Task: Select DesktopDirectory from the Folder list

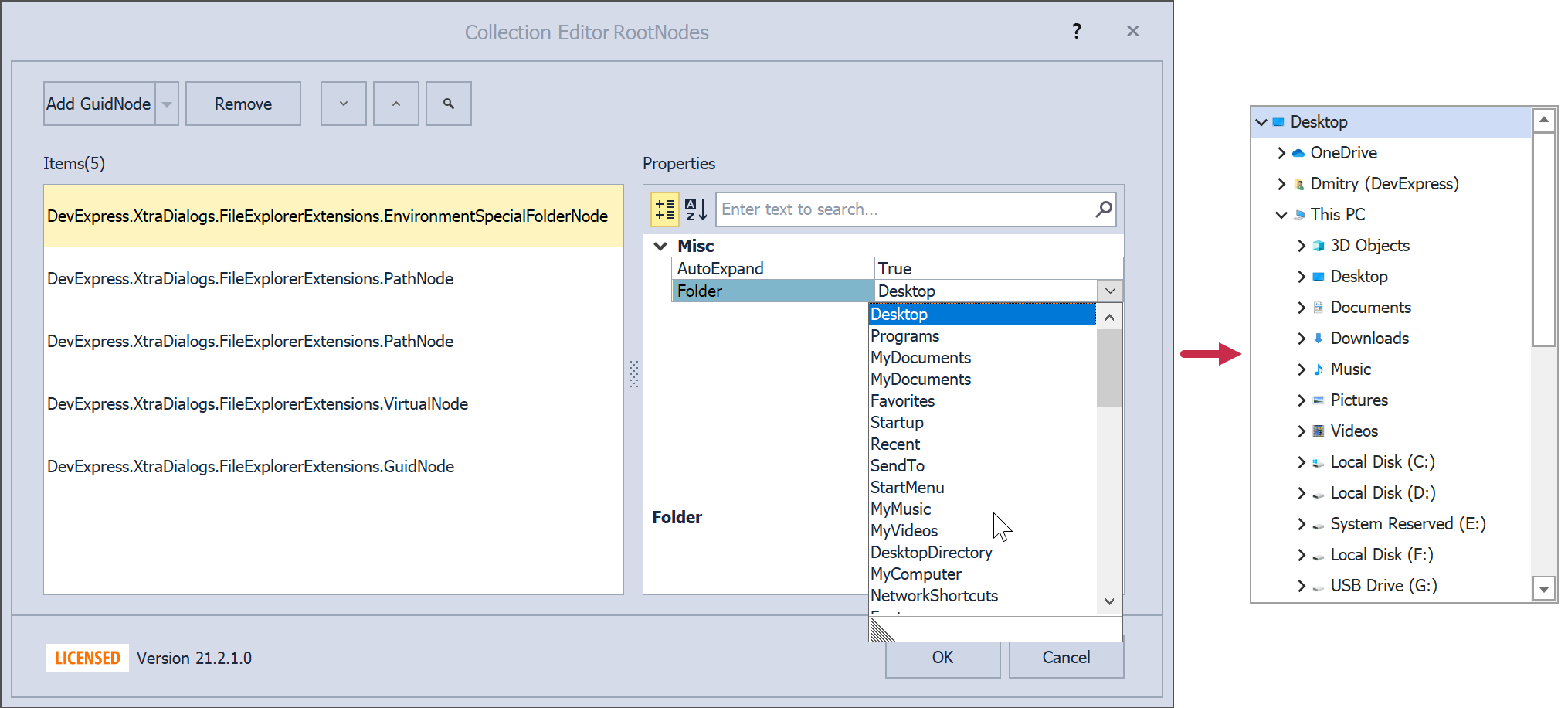Action: tap(931, 552)
